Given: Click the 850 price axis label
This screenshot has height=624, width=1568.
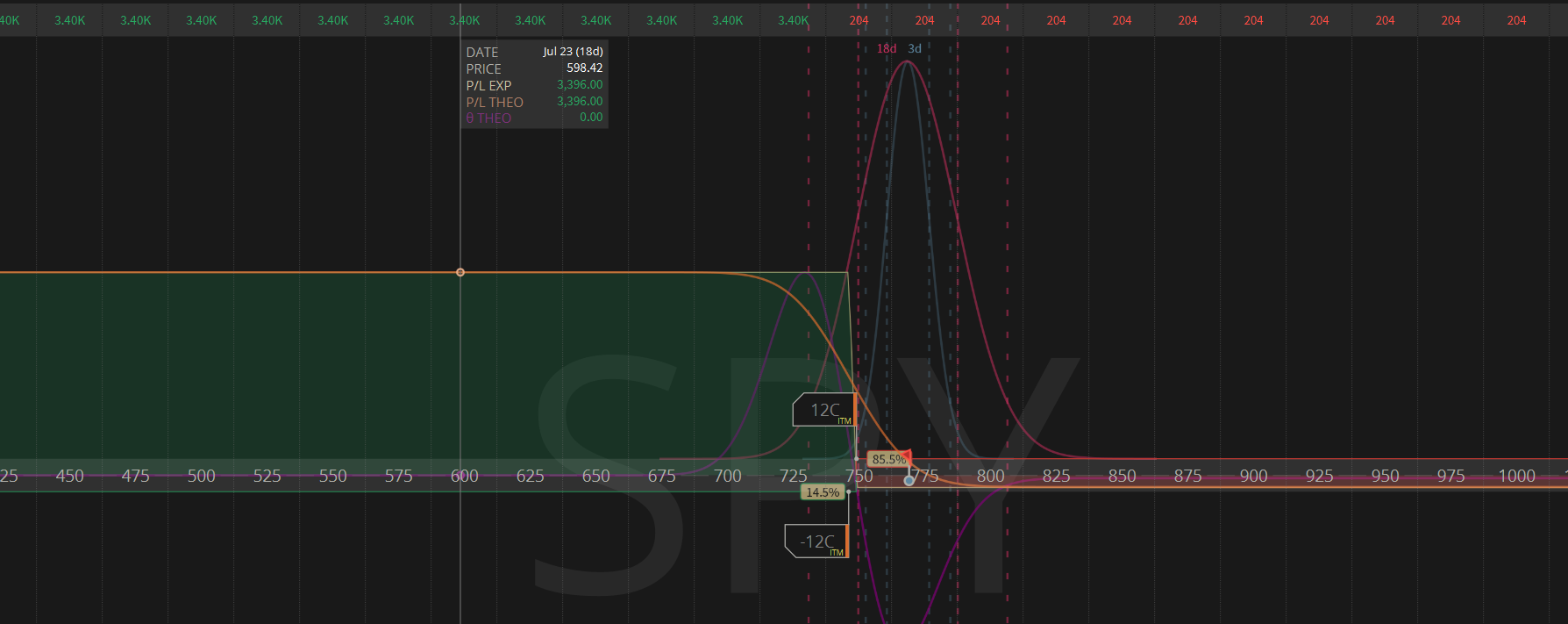Looking at the screenshot, I should pyautogui.click(x=1123, y=476).
